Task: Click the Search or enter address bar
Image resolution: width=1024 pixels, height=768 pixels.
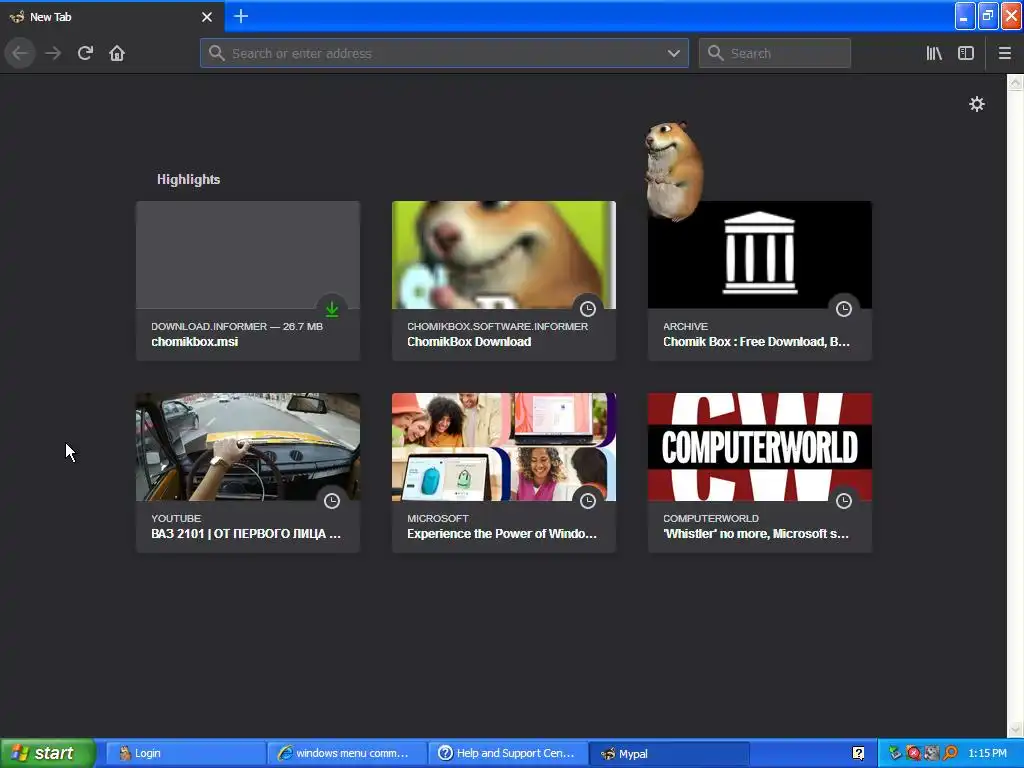Action: (444, 53)
